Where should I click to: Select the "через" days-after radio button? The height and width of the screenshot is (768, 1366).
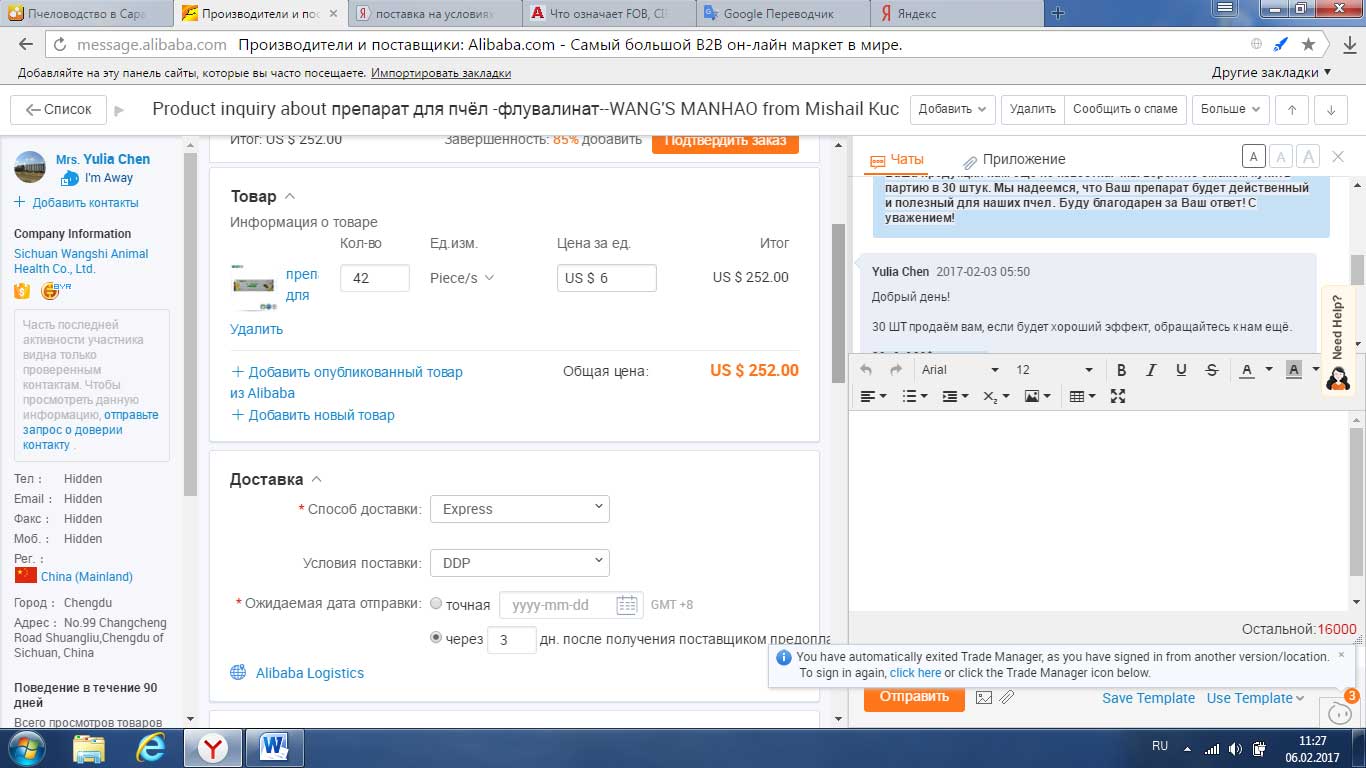coord(436,638)
